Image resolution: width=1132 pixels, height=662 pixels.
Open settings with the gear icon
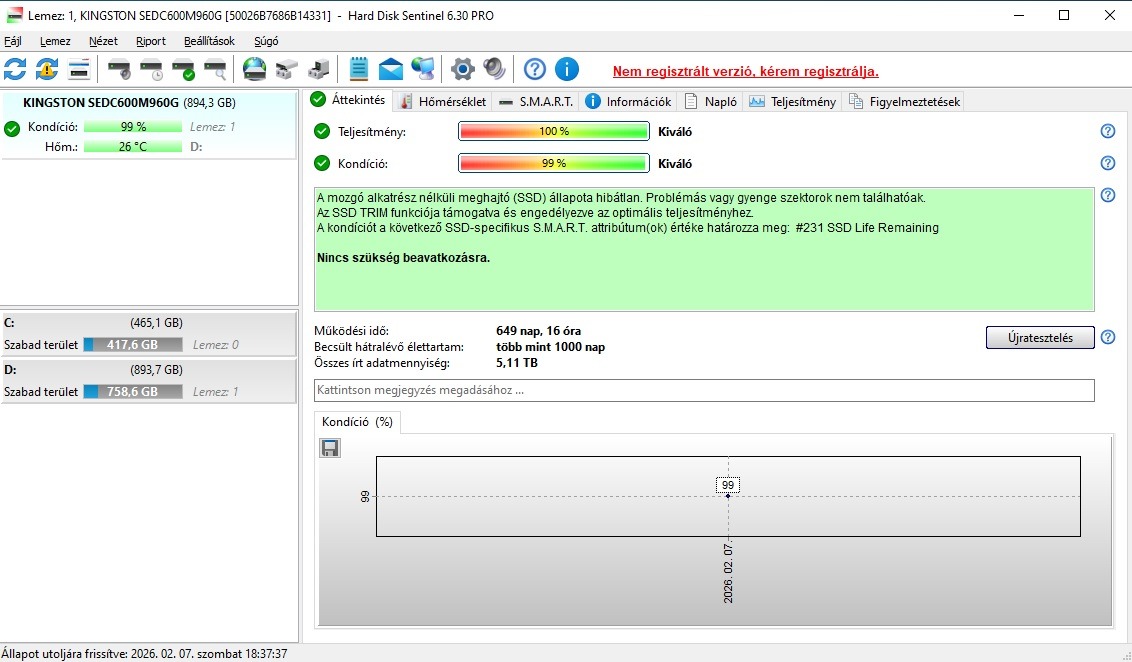(x=463, y=69)
